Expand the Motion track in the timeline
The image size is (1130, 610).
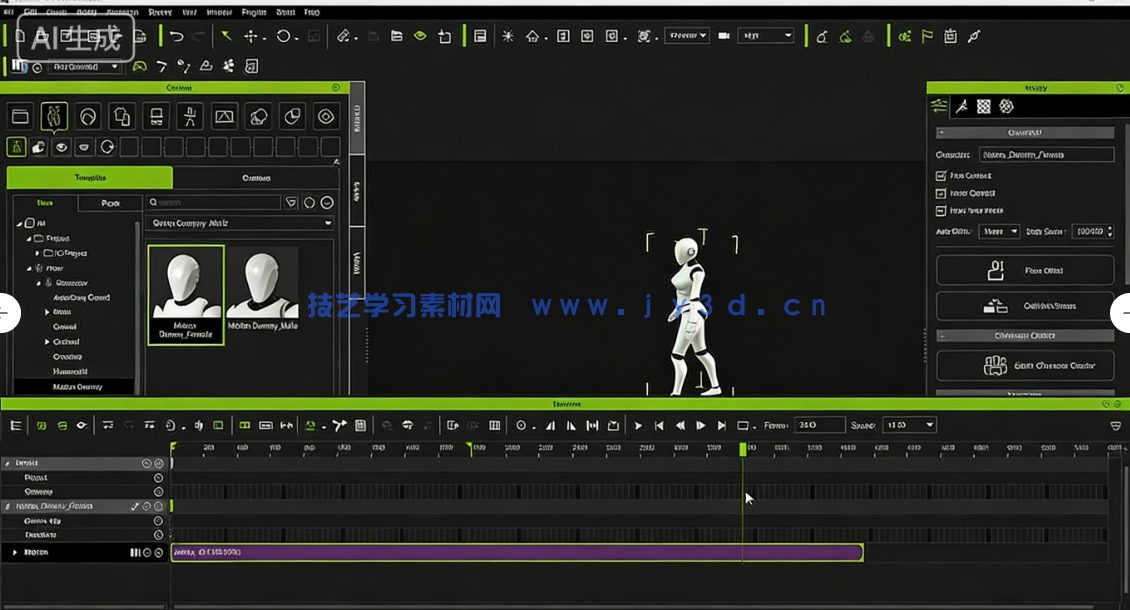15,551
